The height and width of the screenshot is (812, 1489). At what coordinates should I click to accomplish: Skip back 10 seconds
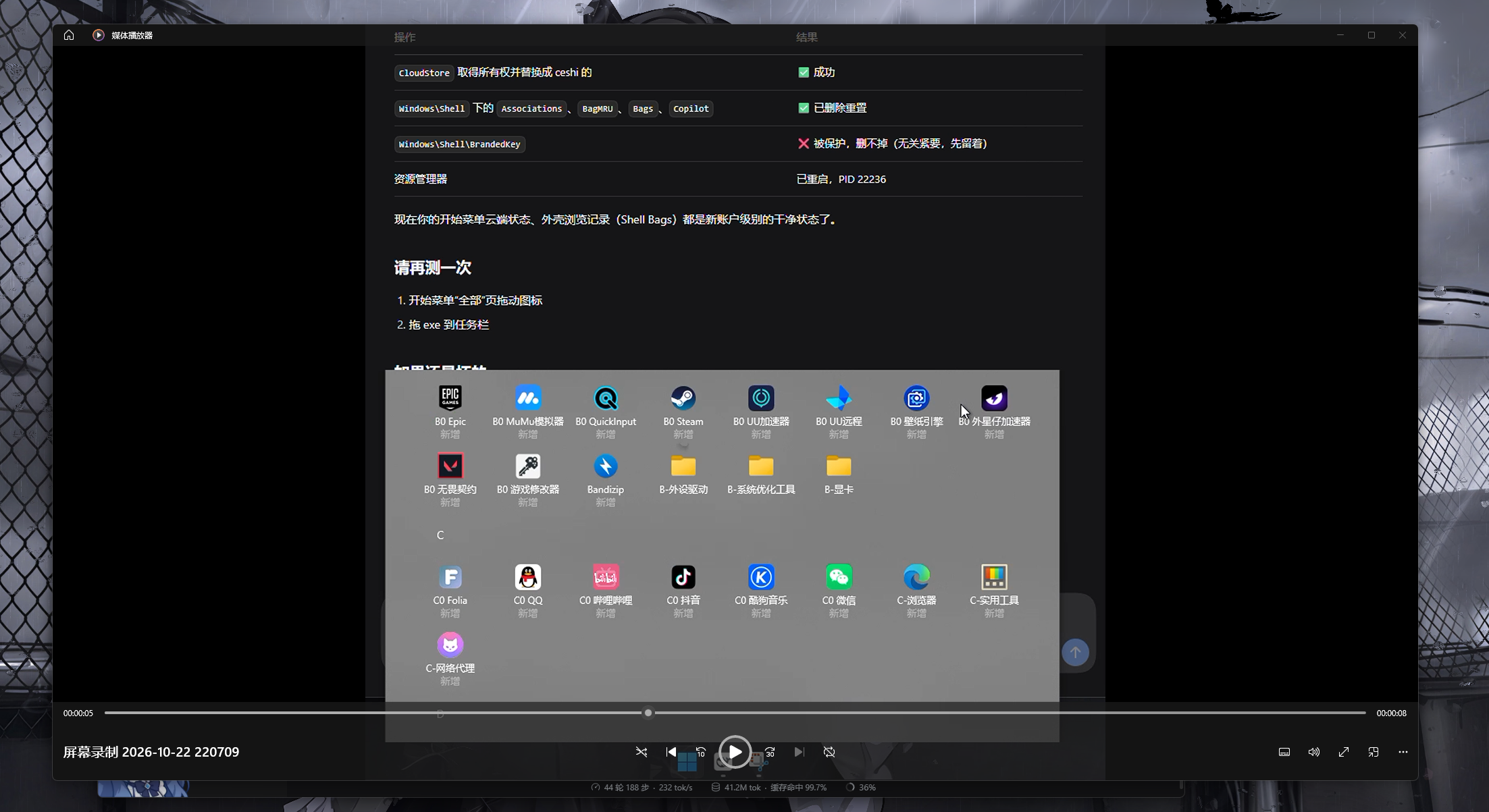coord(701,752)
